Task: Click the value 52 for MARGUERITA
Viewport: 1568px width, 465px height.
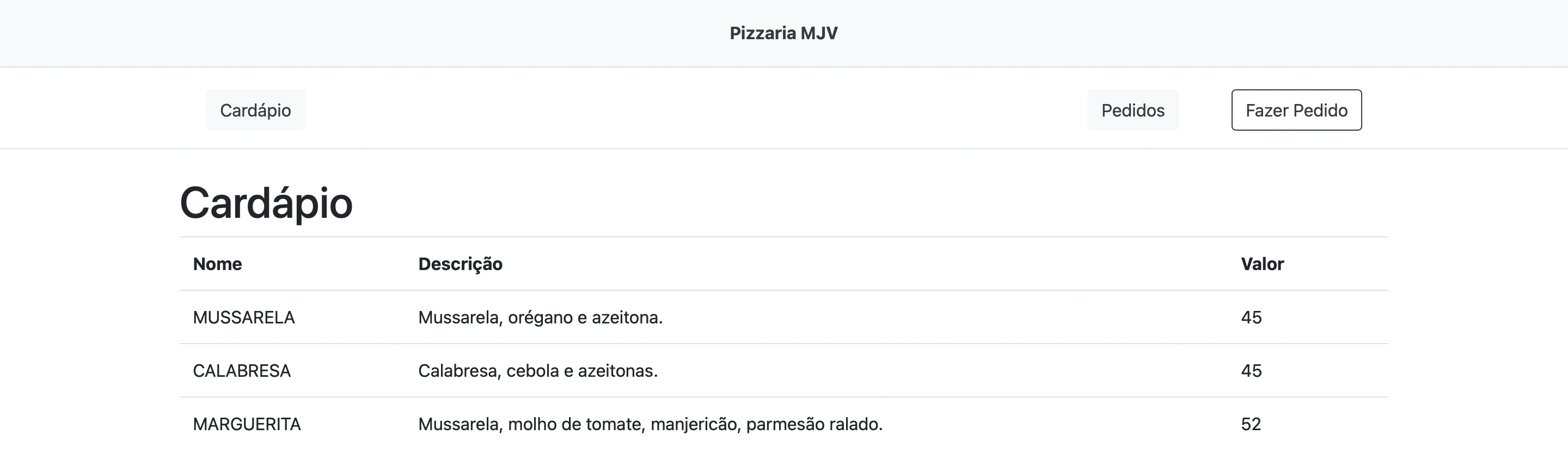Action: 1251,424
